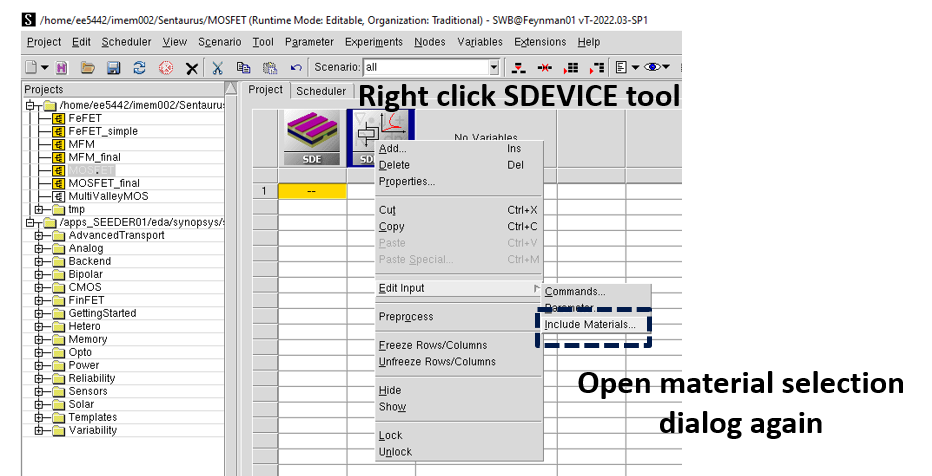
Task: Select Include Materials... from submenu
Action: coord(589,324)
